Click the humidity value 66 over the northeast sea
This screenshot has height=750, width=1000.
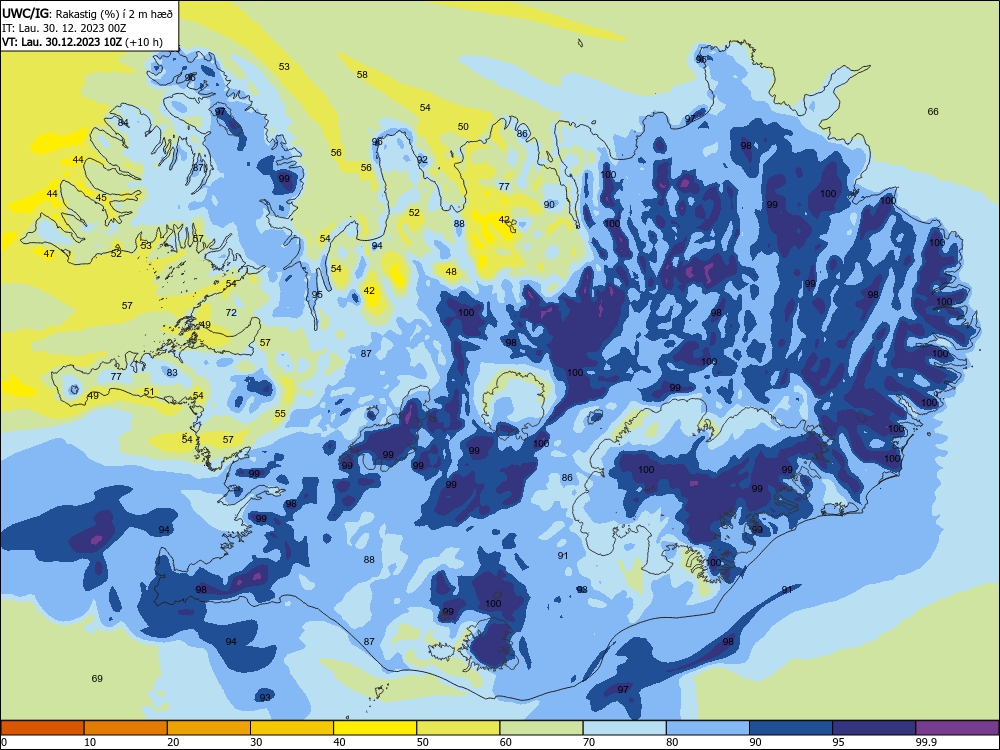pyautogui.click(x=933, y=112)
